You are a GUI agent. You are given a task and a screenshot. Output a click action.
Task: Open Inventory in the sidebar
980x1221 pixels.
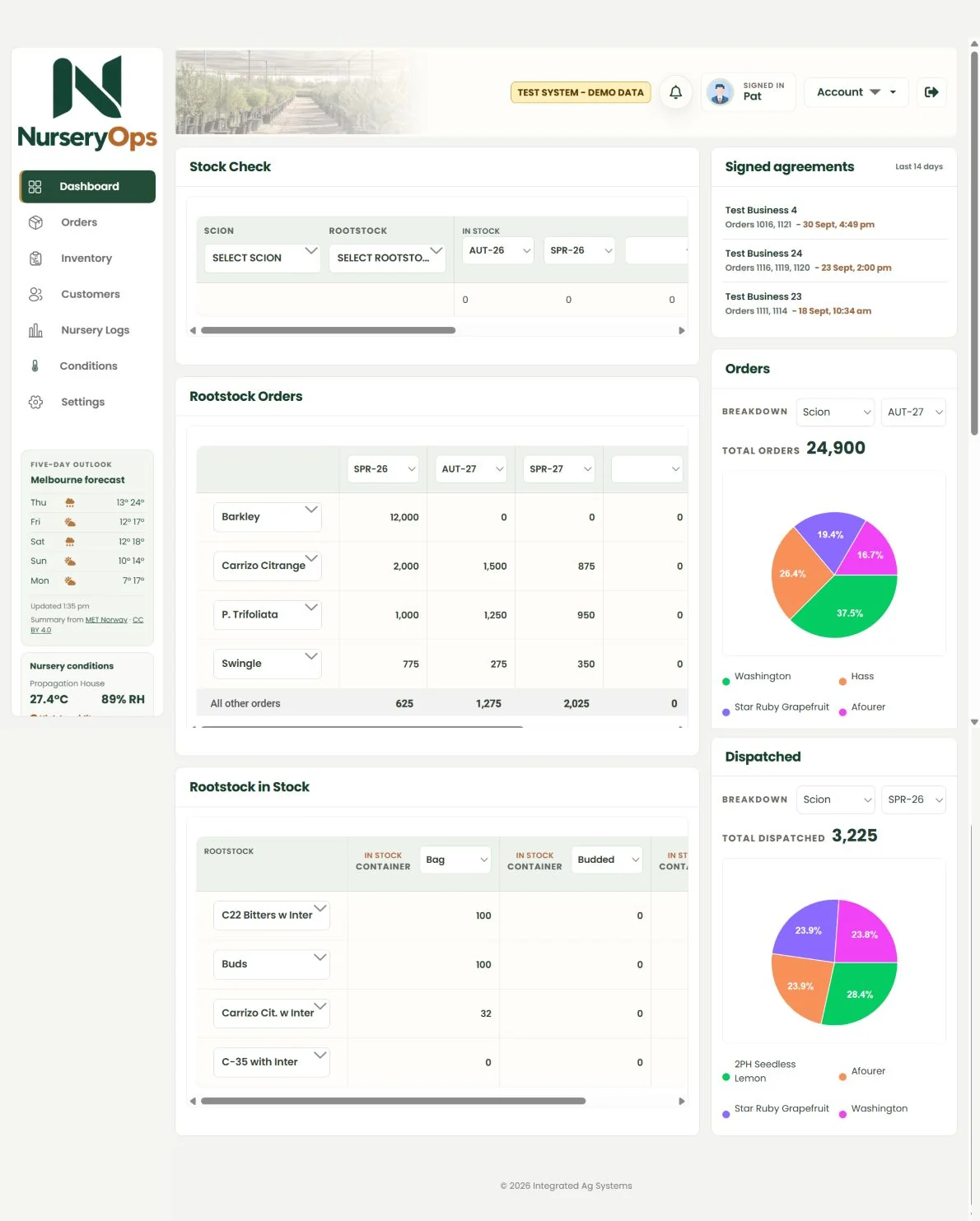pos(87,259)
